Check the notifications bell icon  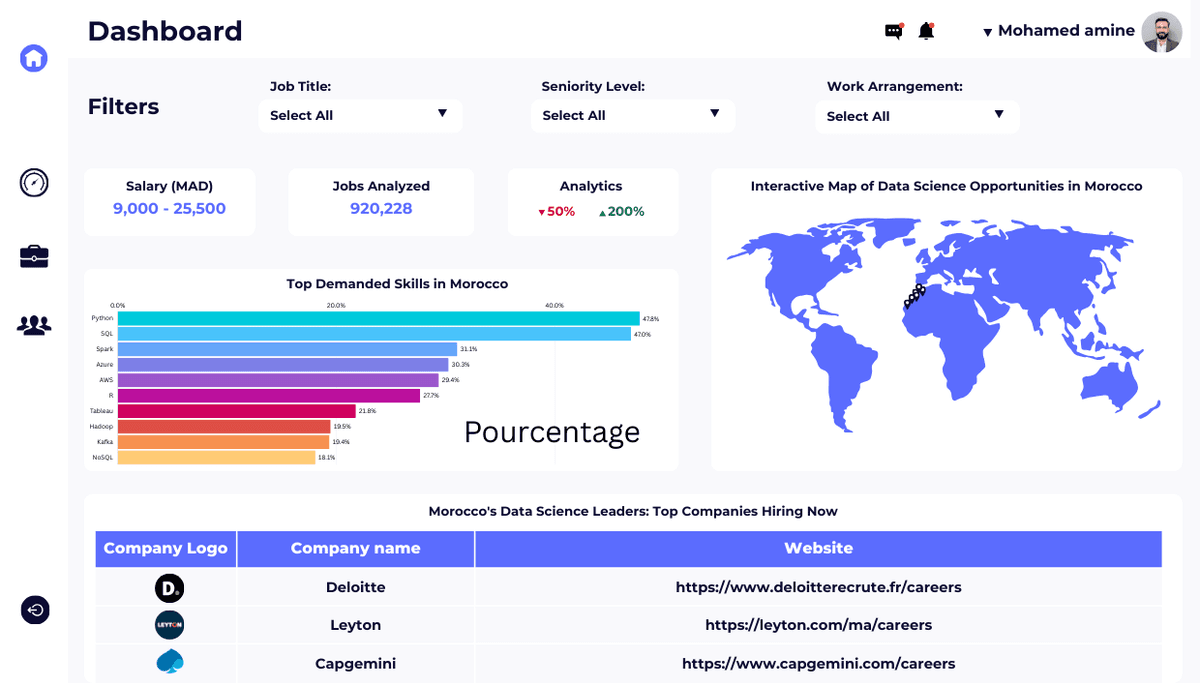pos(926,31)
